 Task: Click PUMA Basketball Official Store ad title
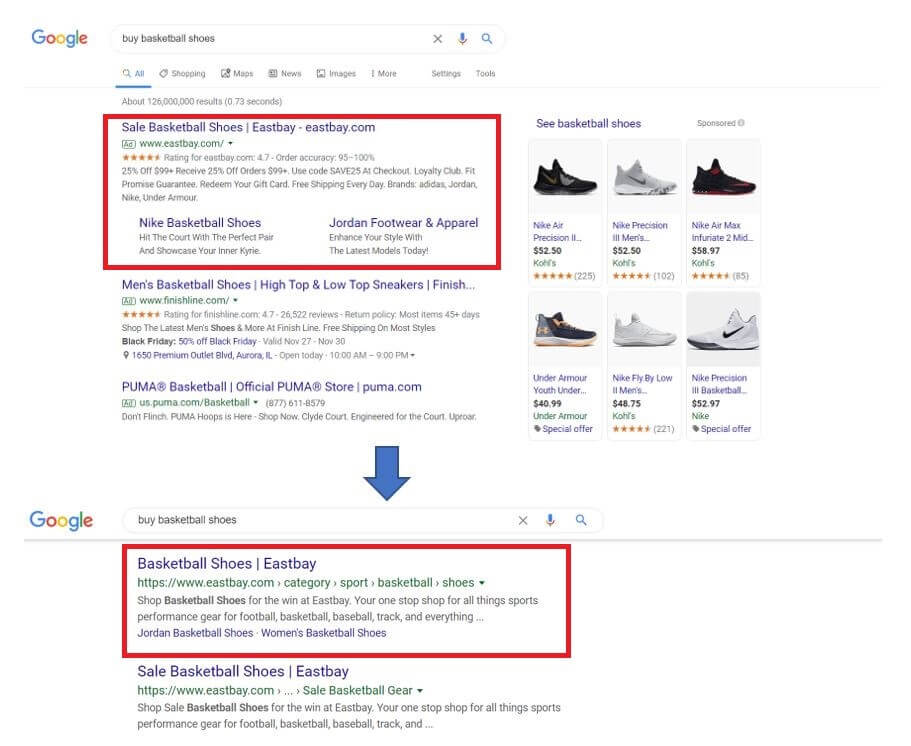point(271,387)
